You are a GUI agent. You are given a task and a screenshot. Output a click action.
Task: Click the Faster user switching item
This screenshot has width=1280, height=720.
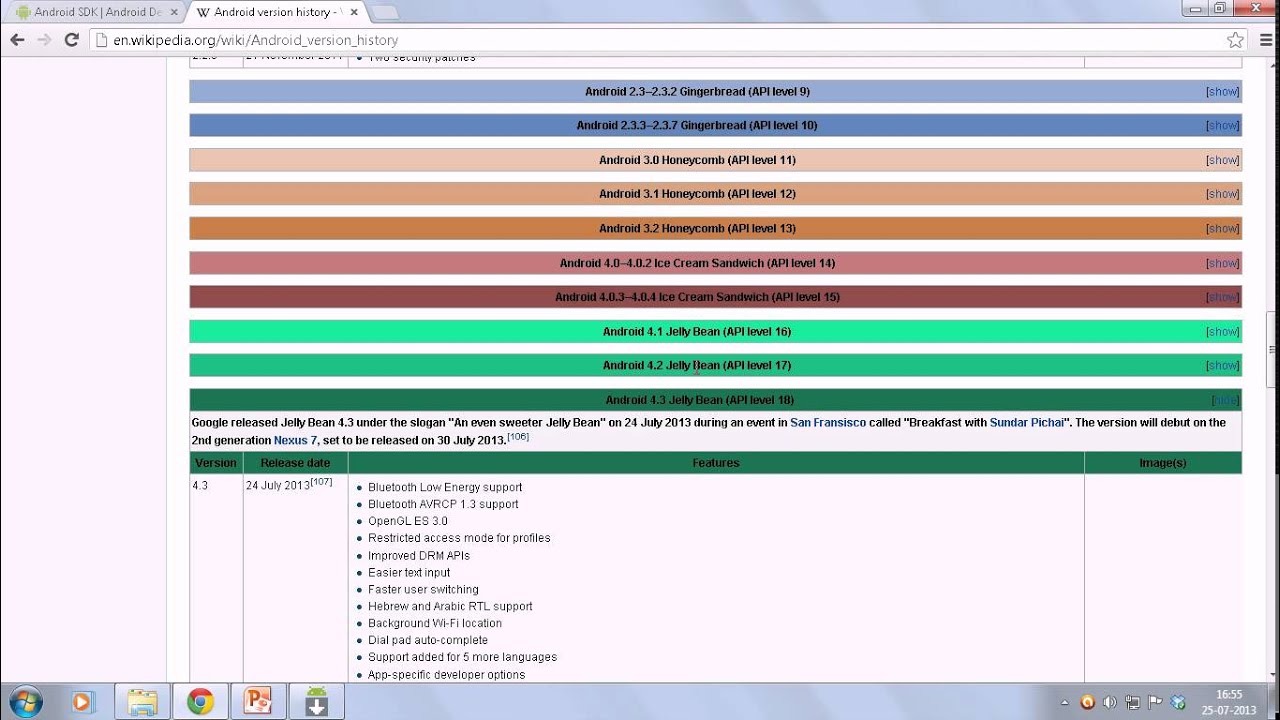[423, 589]
